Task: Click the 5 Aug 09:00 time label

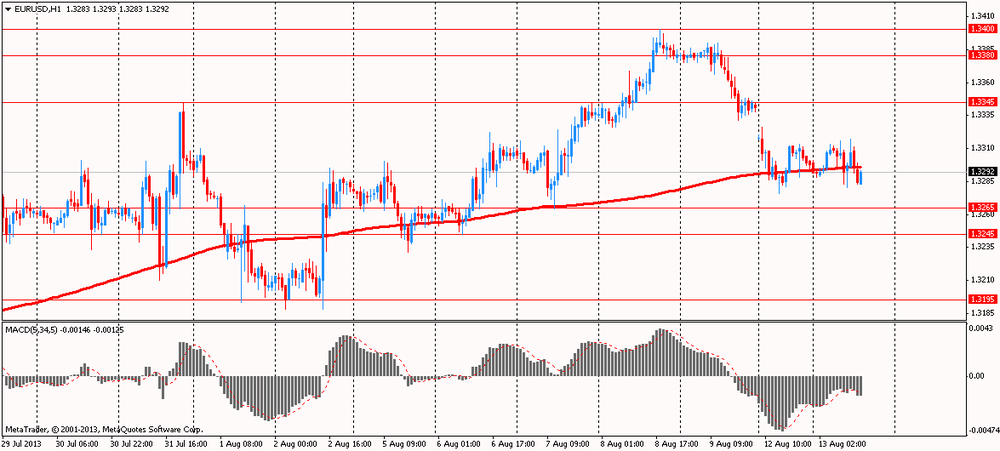Action: (404, 443)
